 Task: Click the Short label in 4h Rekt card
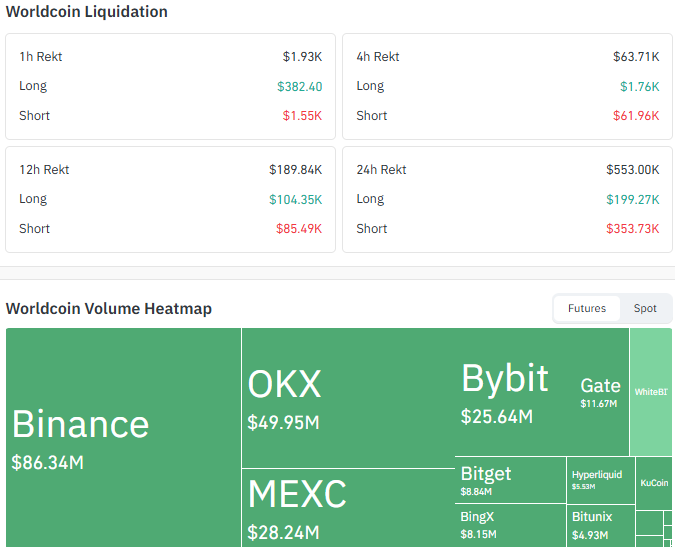(372, 115)
